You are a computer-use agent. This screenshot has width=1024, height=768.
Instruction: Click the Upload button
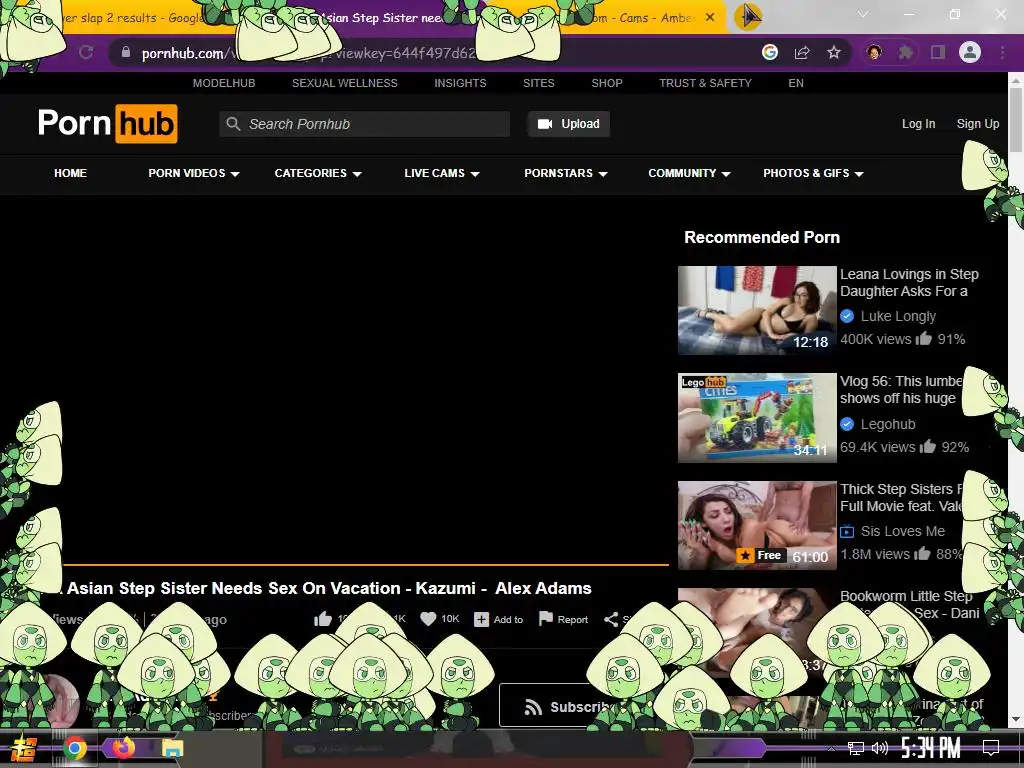point(569,124)
